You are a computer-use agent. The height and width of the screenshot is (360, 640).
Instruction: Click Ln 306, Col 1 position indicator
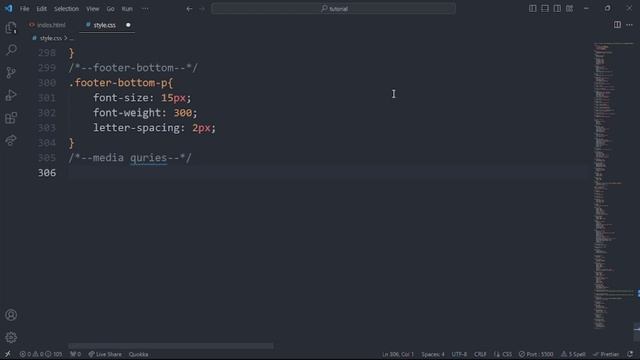point(398,354)
